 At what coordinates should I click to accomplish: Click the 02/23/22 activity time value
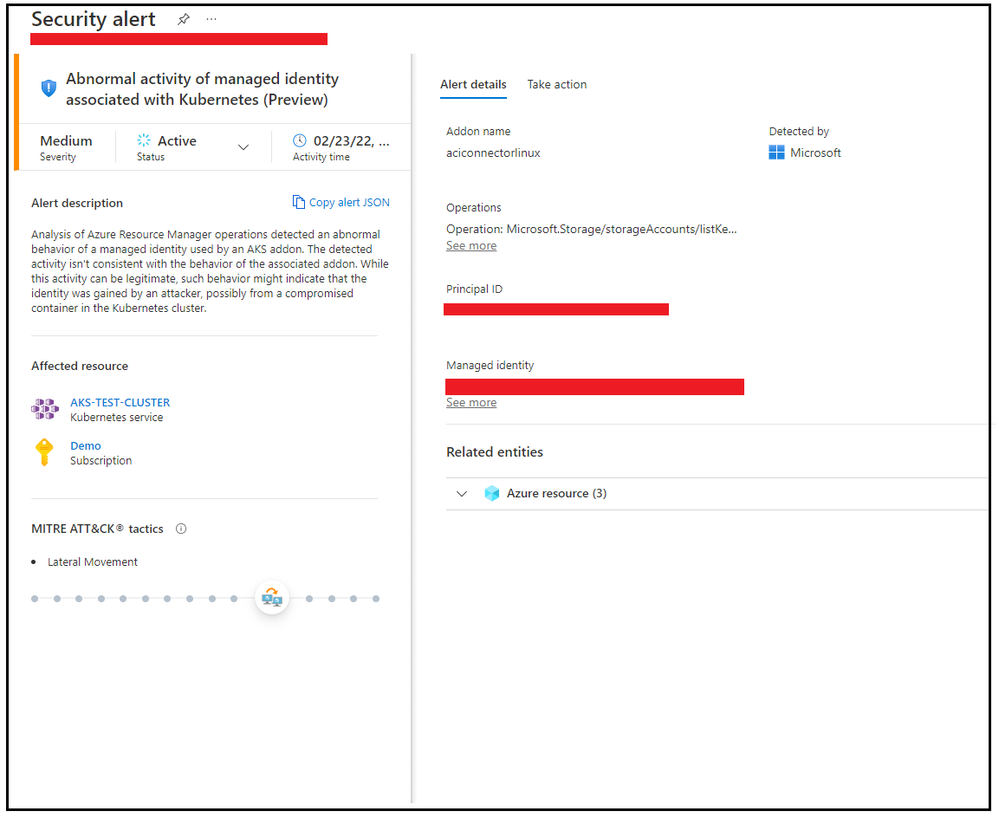point(351,141)
